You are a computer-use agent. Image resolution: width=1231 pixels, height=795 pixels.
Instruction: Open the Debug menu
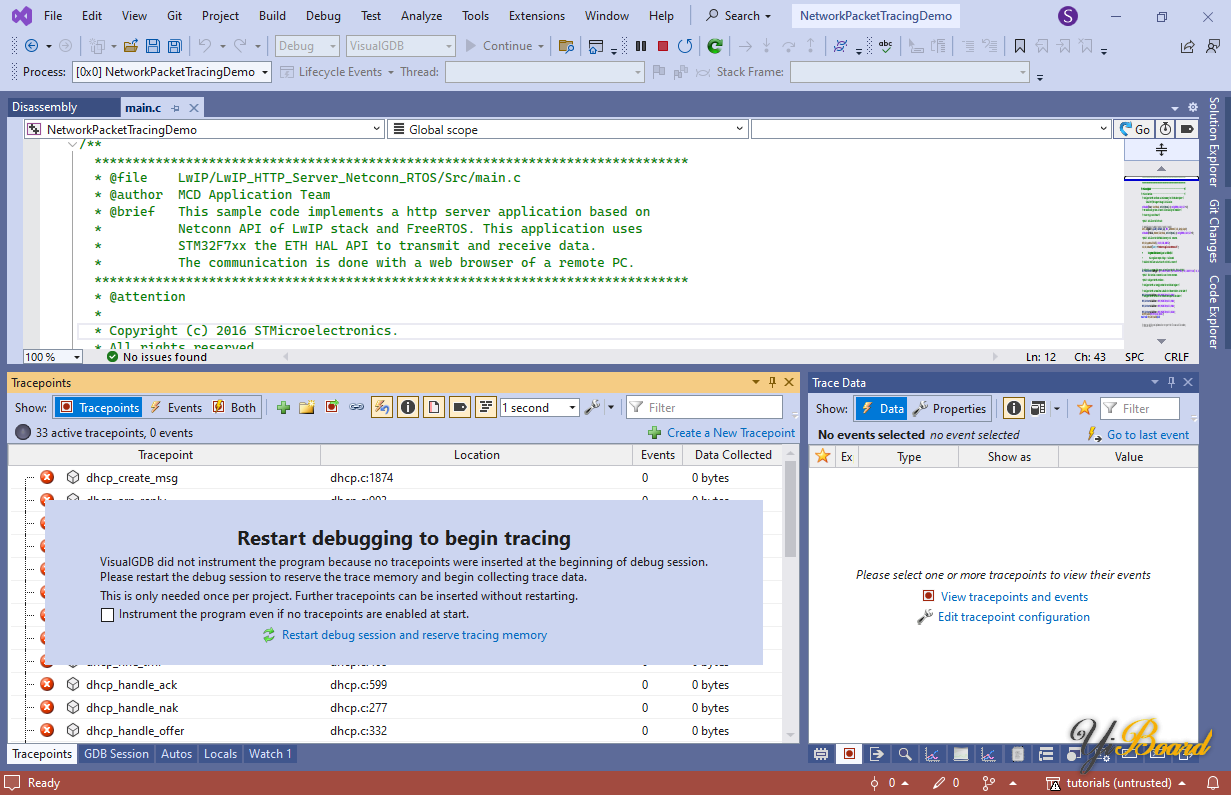[x=323, y=16]
